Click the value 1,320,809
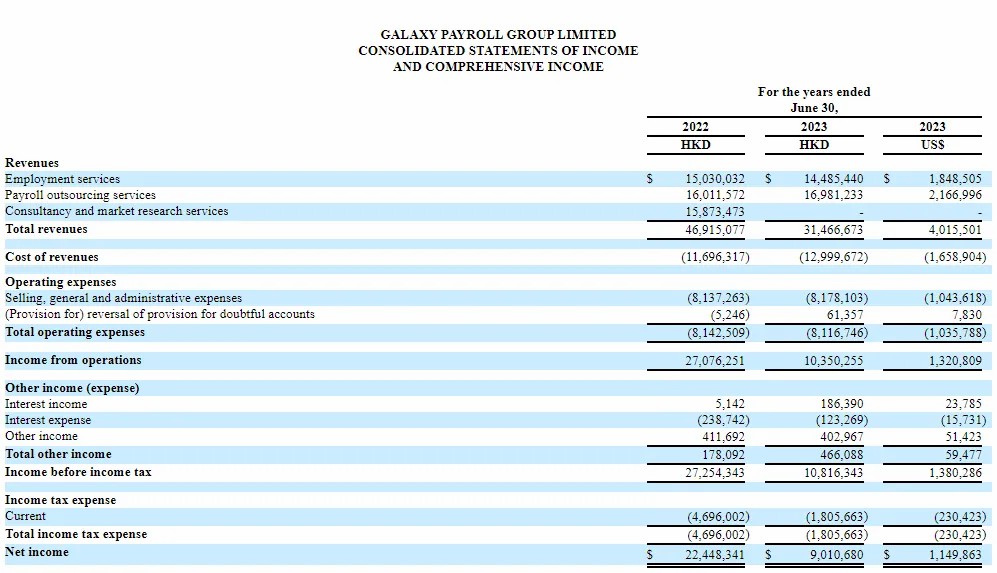This screenshot has width=997, height=573. click(955, 361)
